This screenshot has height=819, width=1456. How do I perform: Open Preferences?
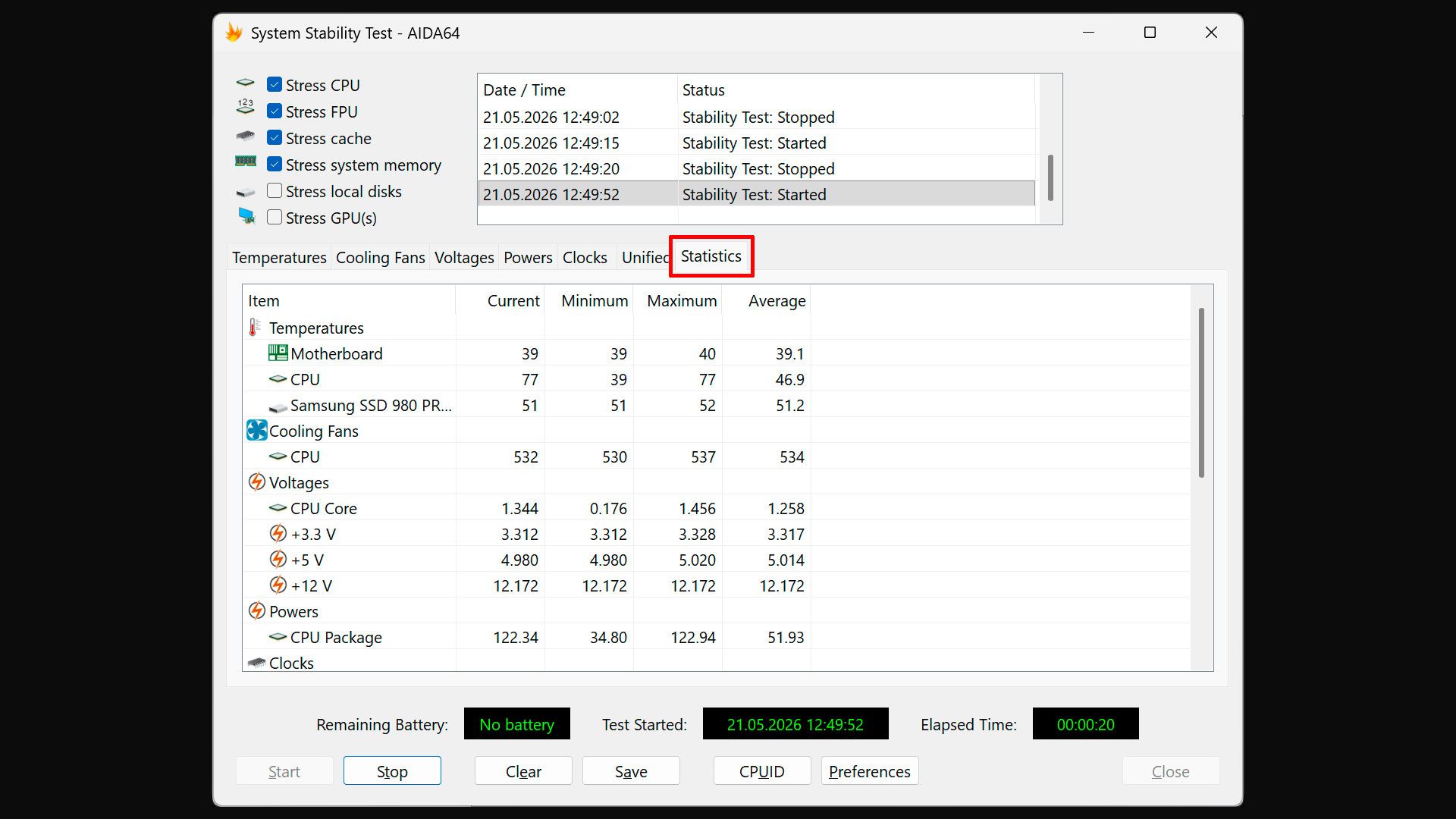(870, 770)
